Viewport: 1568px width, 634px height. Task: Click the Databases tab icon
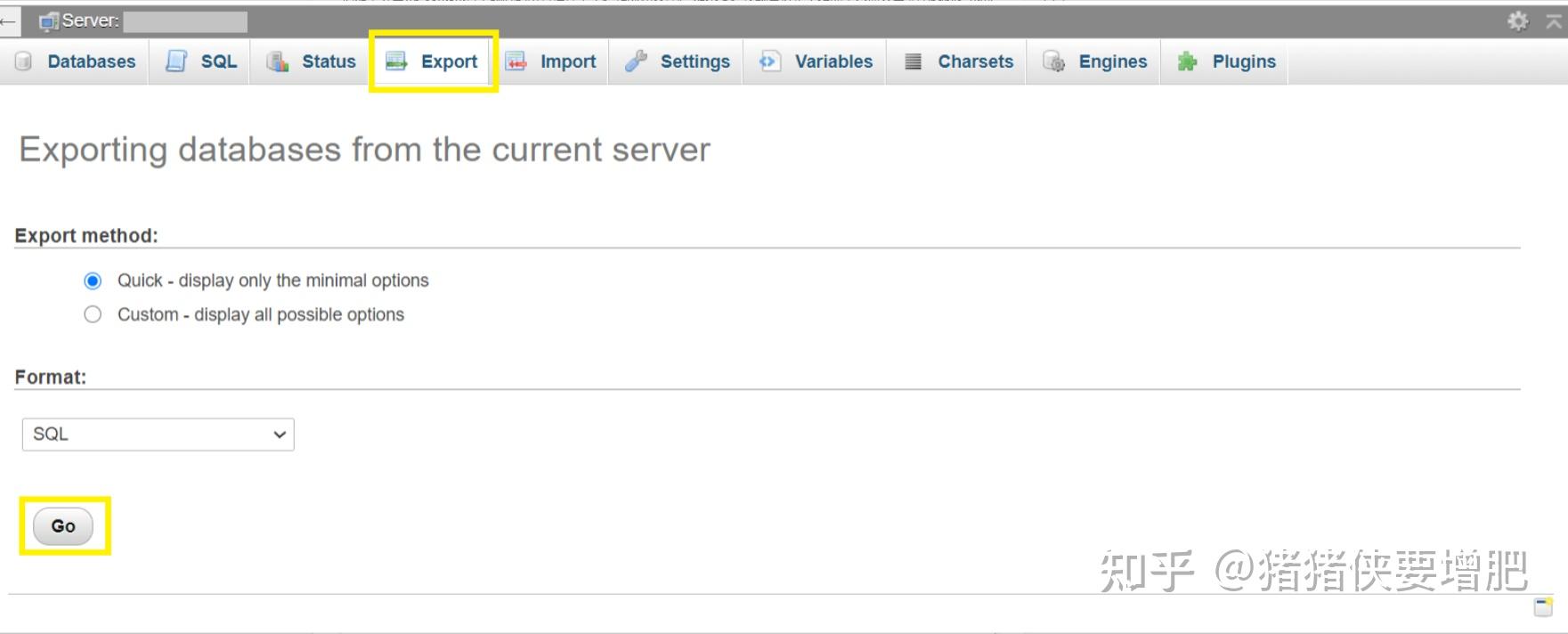pos(24,61)
